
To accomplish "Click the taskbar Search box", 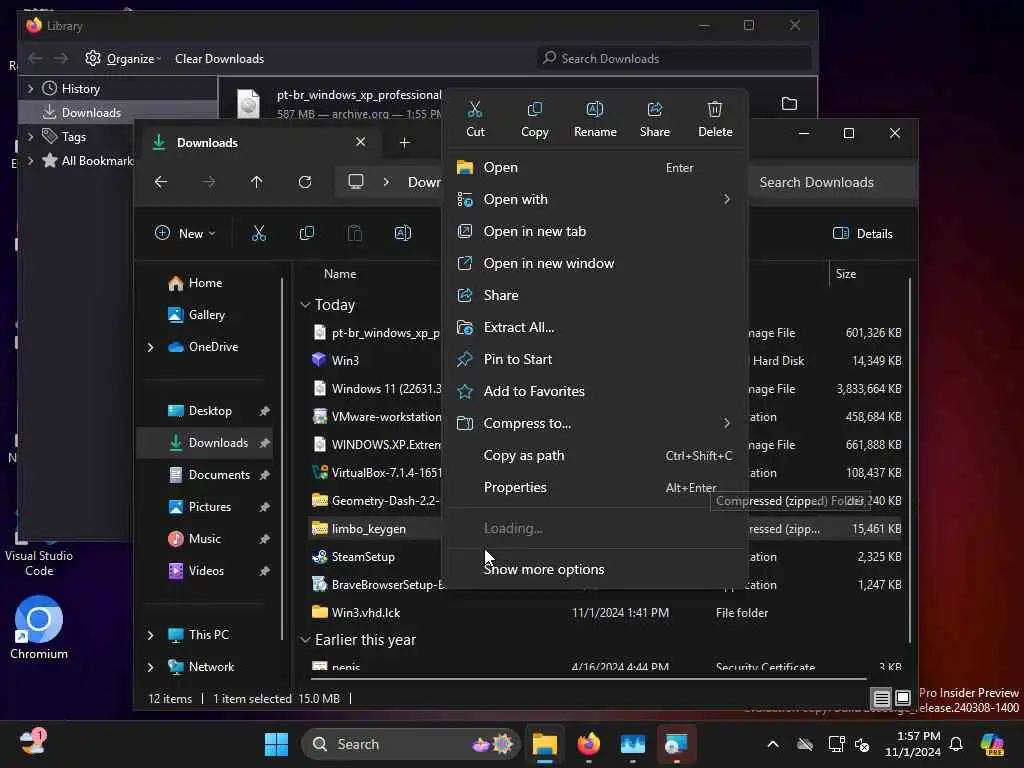I will pos(410,744).
